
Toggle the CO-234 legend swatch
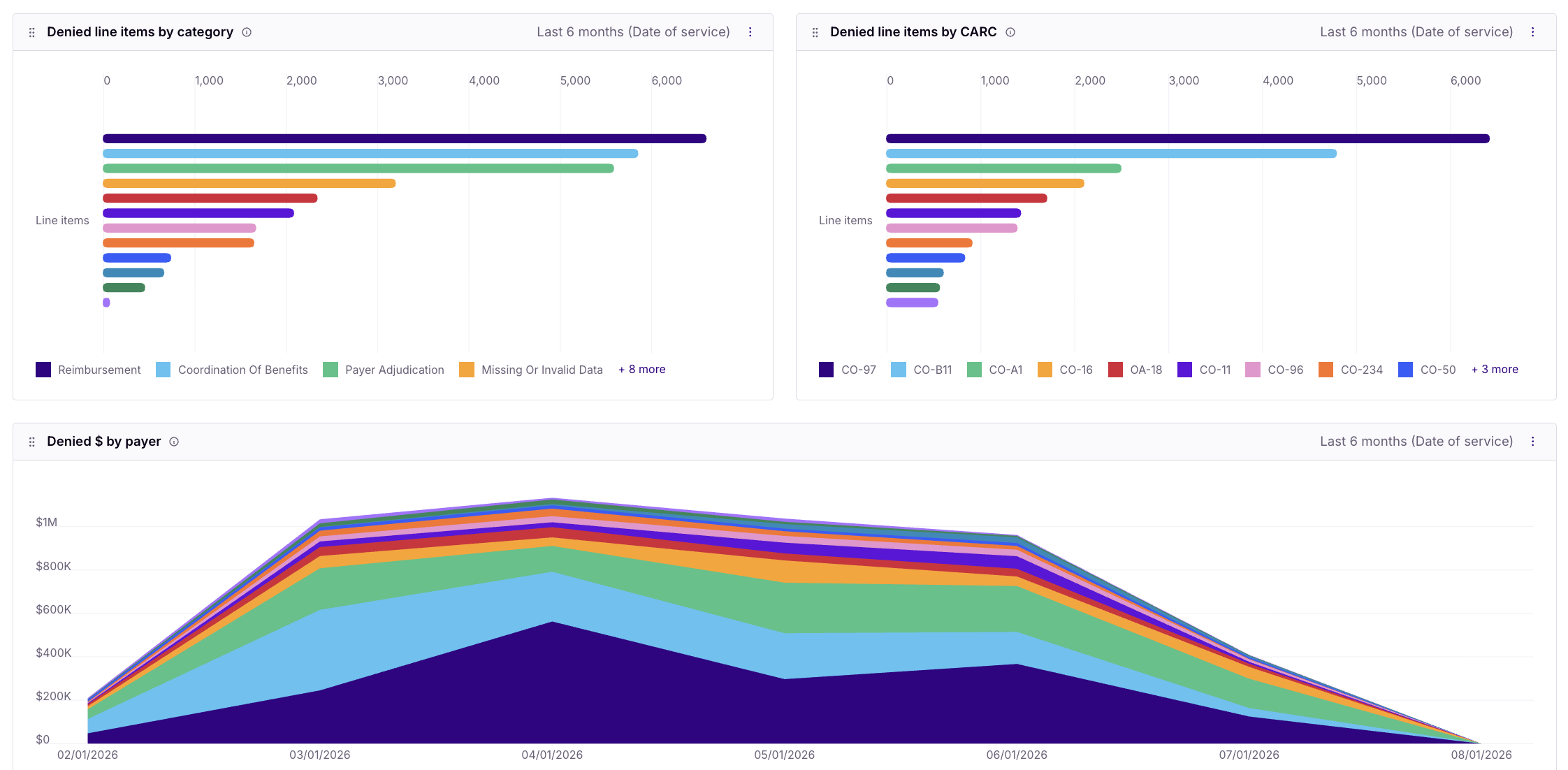tap(1326, 370)
